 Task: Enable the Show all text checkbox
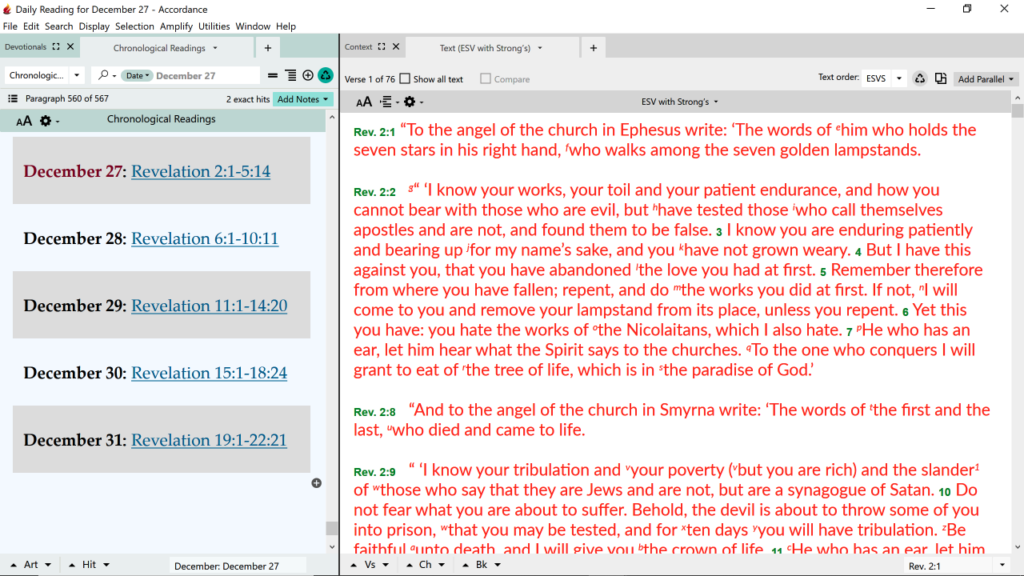(x=405, y=79)
